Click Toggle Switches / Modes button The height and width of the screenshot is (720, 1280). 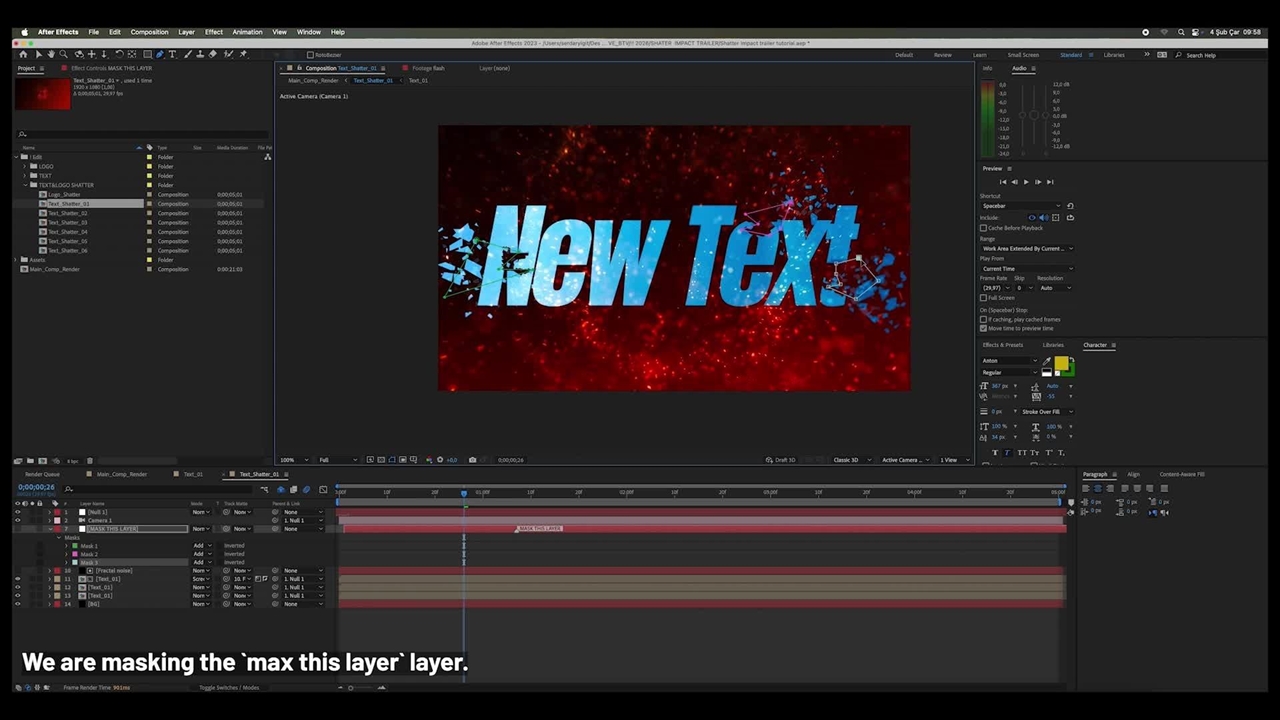(229, 688)
